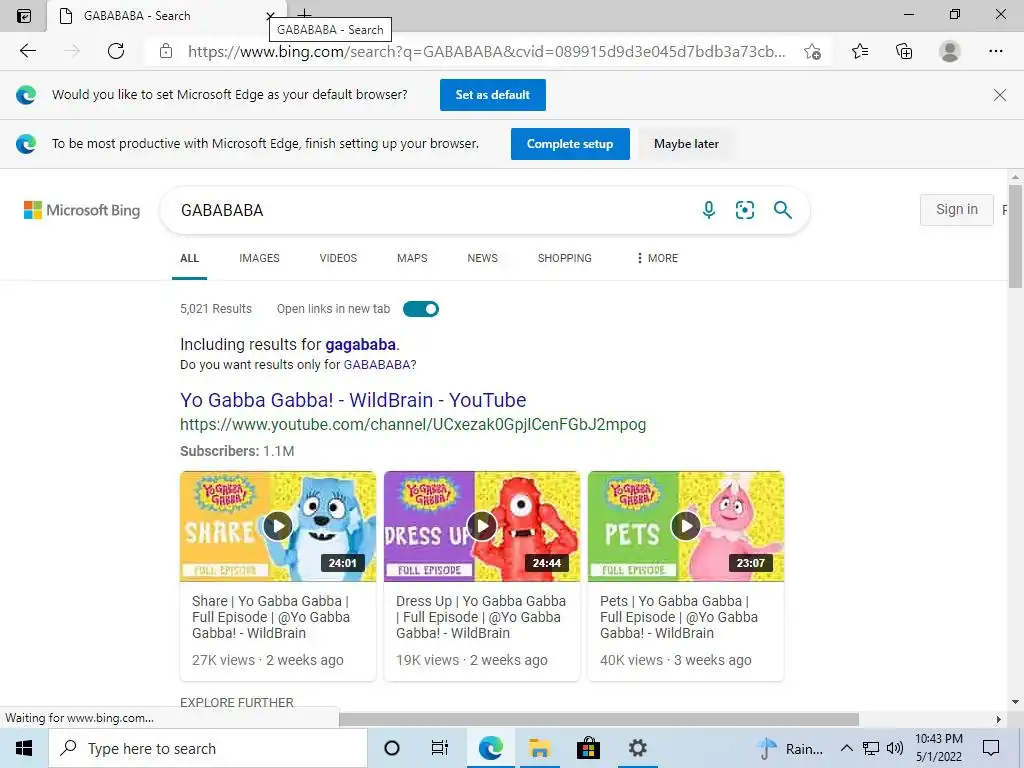Switch to the NEWS tab
Viewport: 1024px width, 768px height.
tap(483, 259)
